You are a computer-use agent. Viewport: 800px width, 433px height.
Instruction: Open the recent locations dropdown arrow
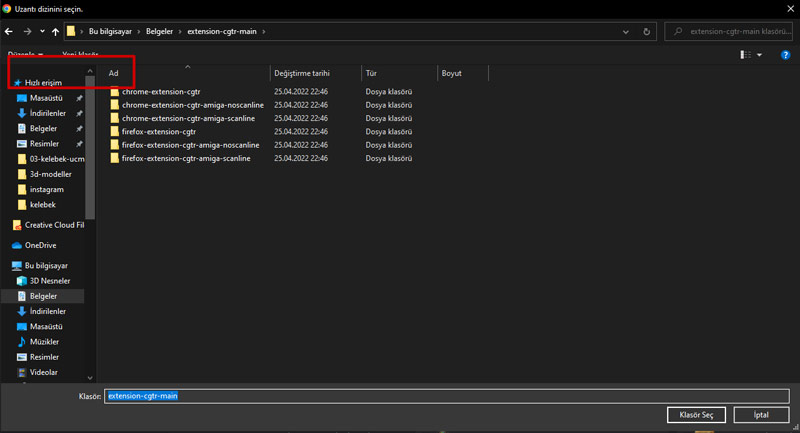(42, 32)
